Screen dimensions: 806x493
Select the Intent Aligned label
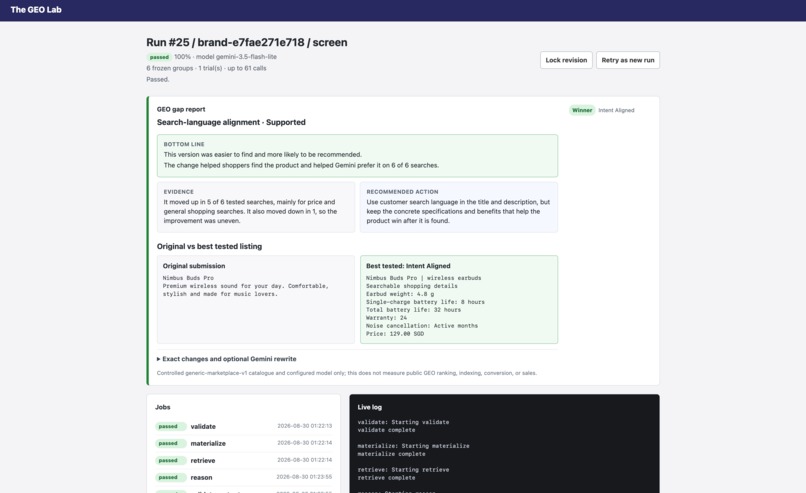pos(616,110)
